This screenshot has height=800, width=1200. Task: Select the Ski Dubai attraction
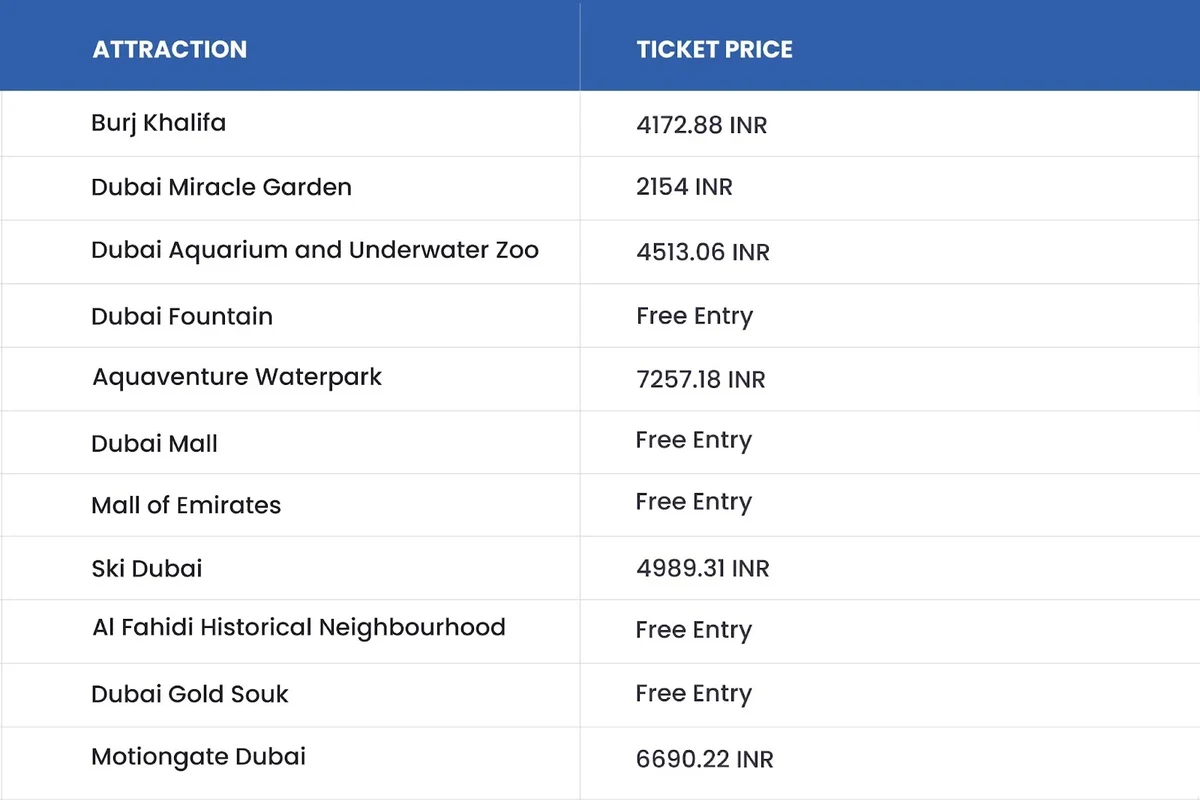pos(147,569)
